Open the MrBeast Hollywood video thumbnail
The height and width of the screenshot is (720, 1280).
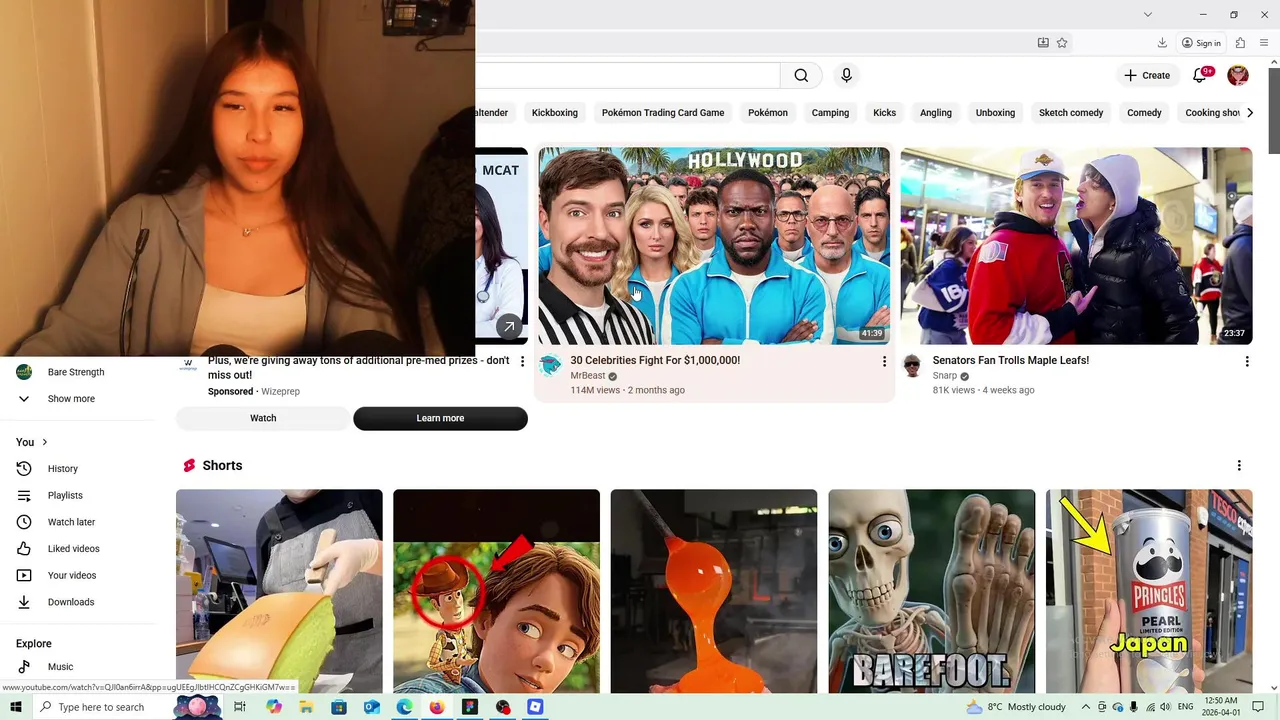714,246
